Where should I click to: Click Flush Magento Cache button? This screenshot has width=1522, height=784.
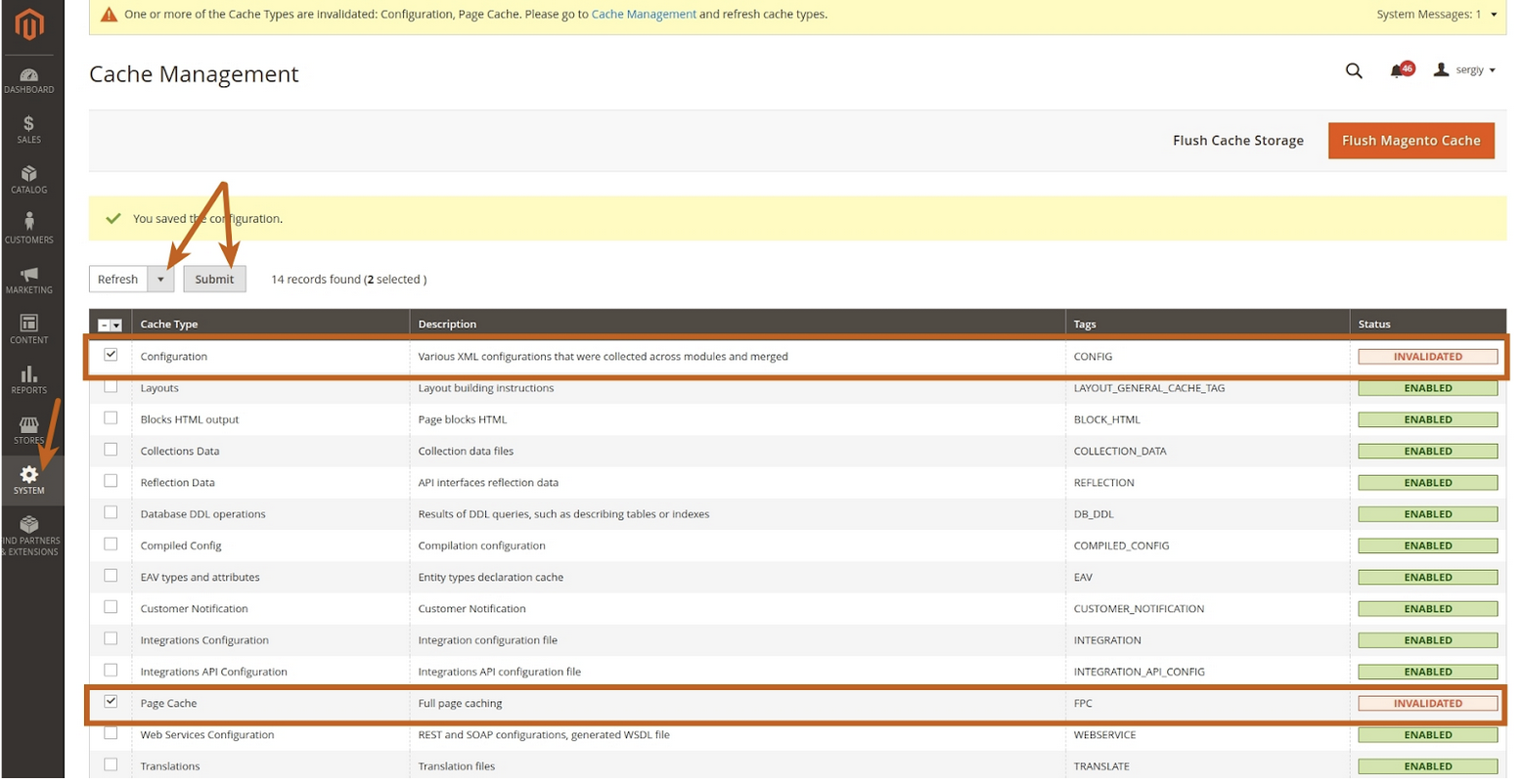tap(1411, 141)
